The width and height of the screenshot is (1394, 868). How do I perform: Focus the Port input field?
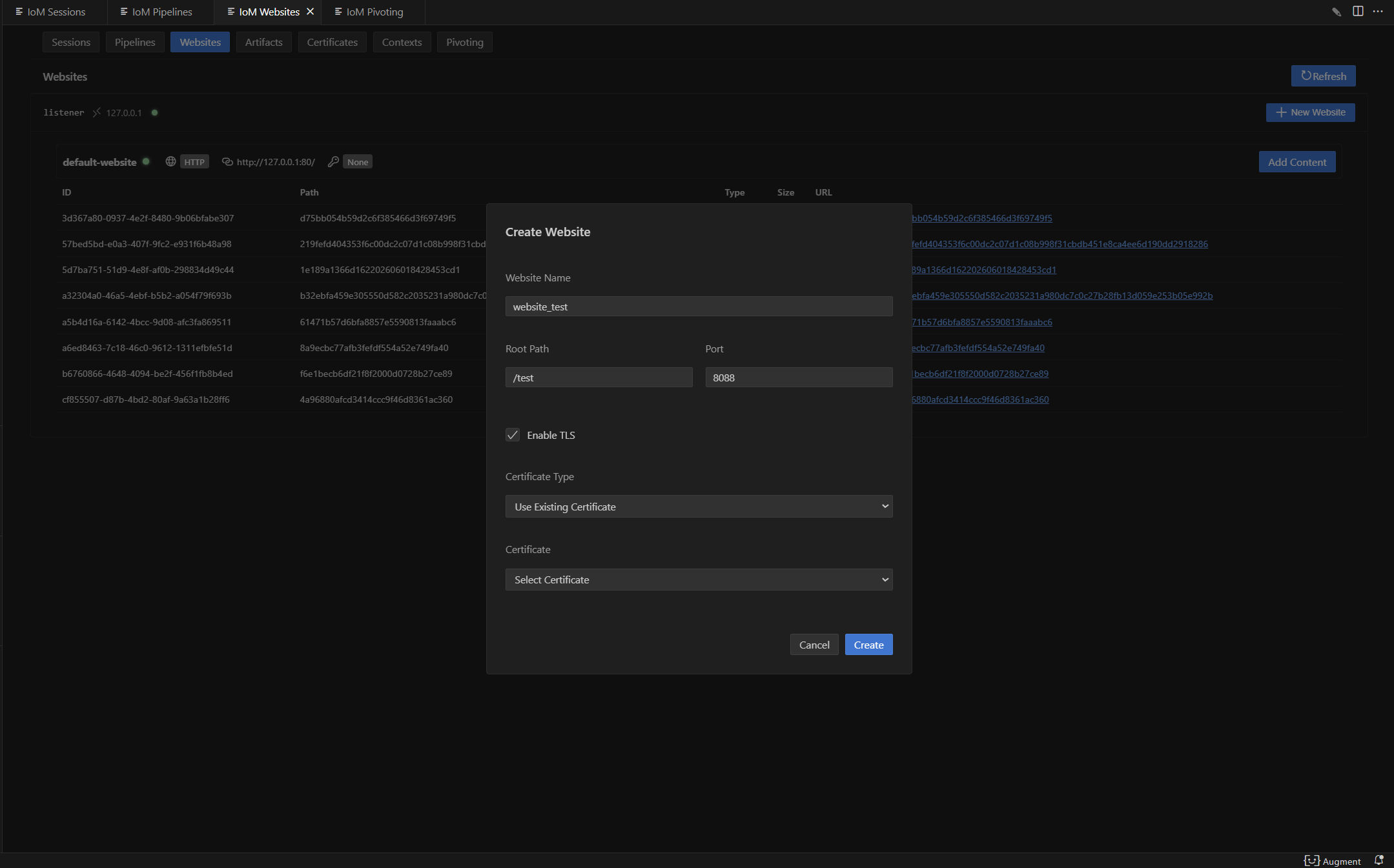(799, 378)
